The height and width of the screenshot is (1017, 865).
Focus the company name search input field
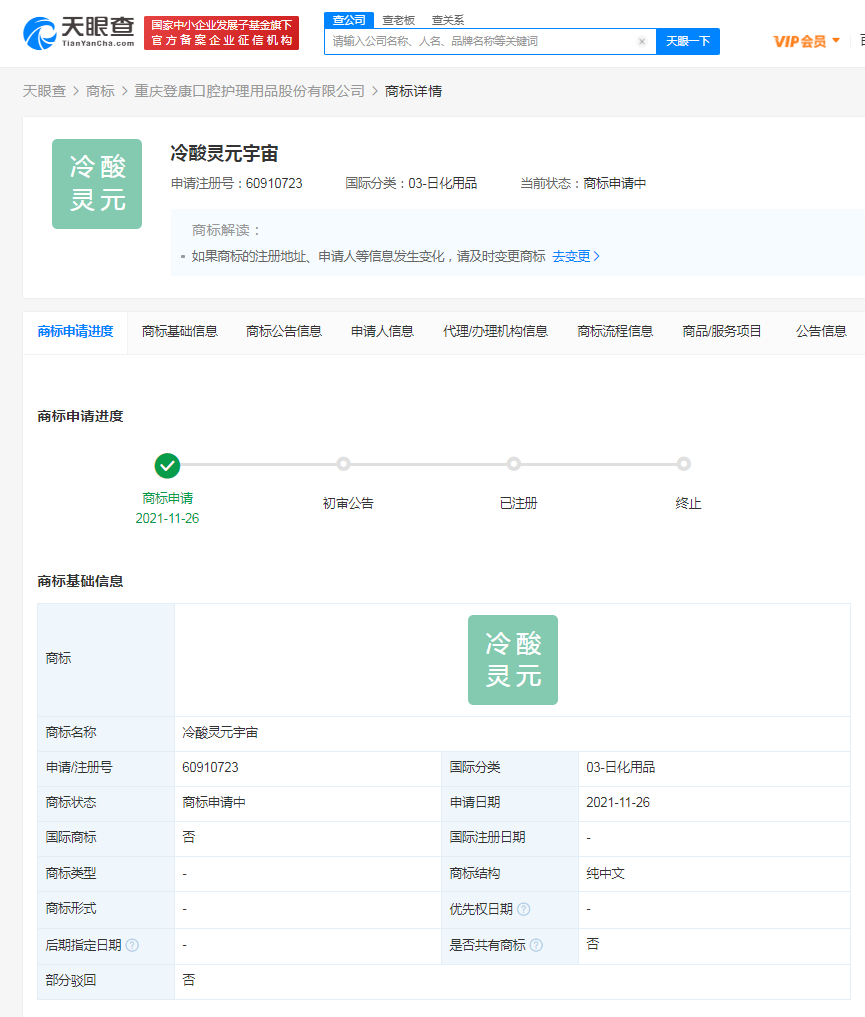pyautogui.click(x=480, y=41)
